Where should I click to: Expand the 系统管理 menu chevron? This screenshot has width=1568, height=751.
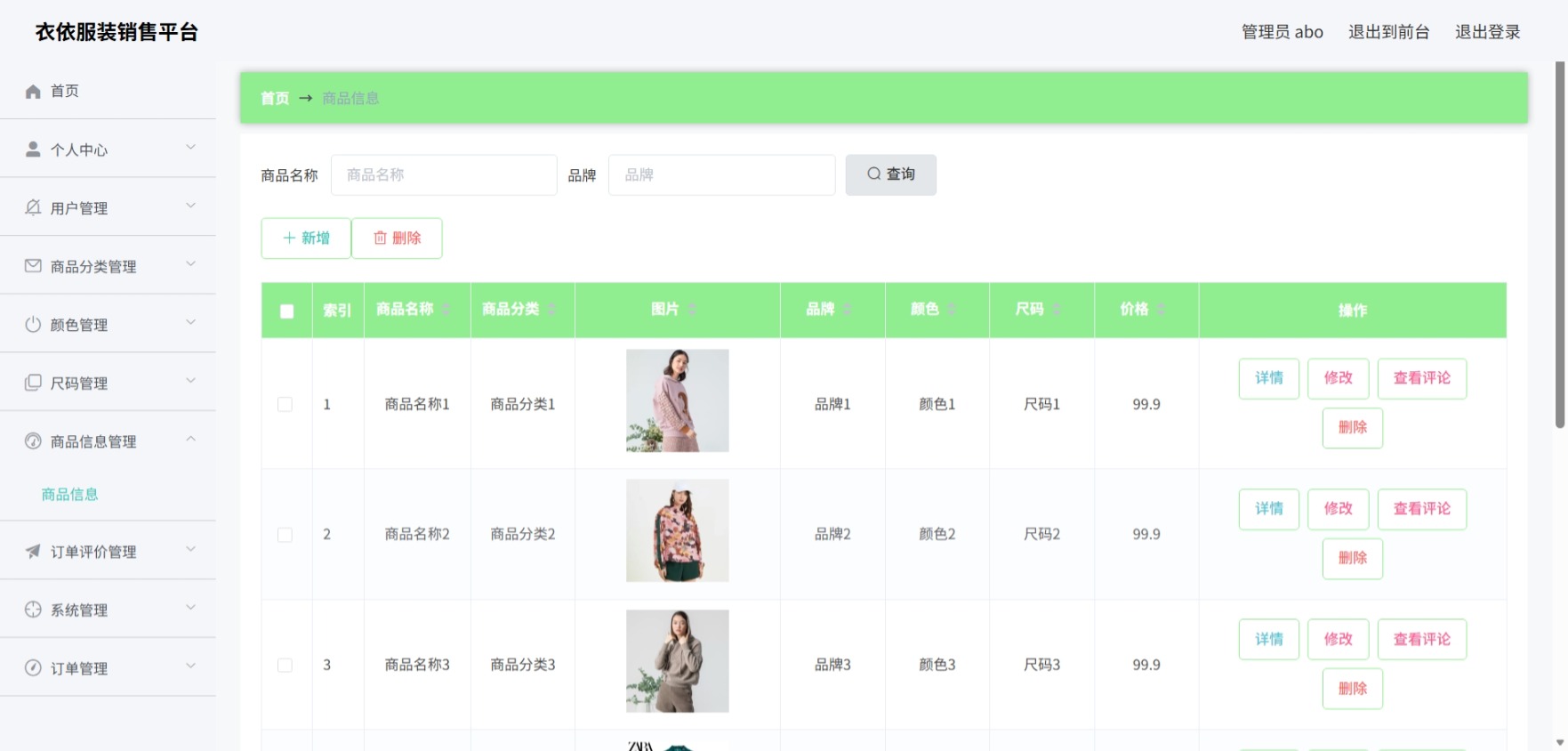pos(190,607)
